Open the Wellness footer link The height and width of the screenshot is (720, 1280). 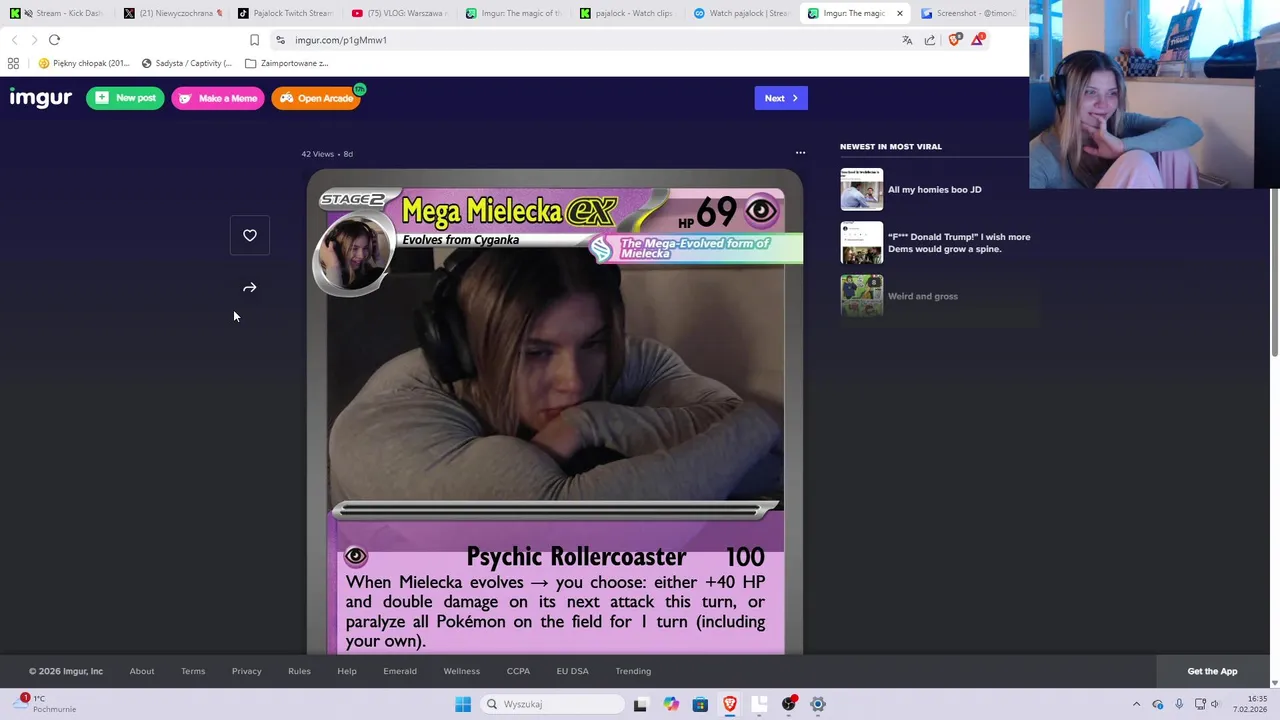point(462,671)
